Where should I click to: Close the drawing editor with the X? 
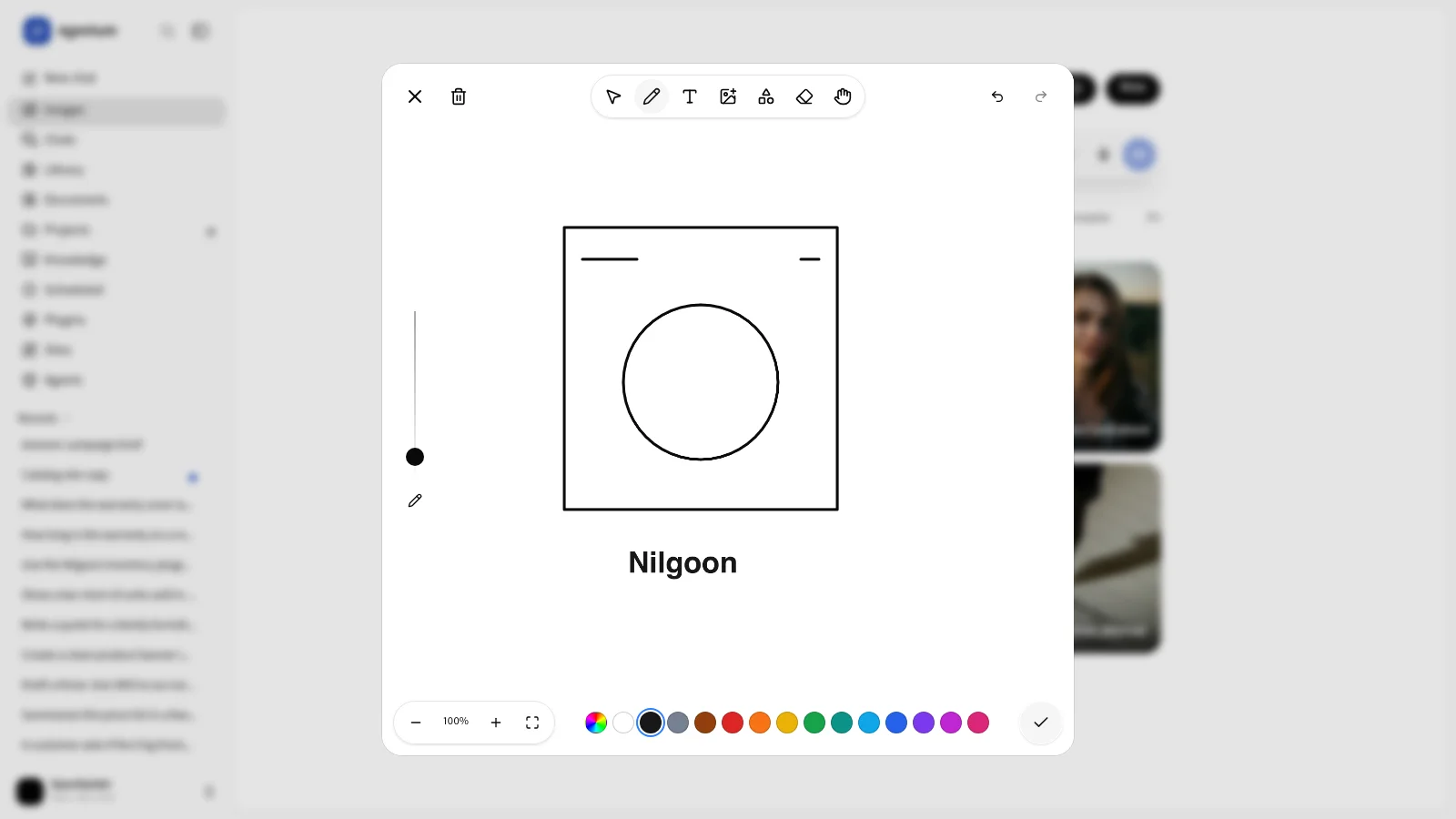pos(415,96)
